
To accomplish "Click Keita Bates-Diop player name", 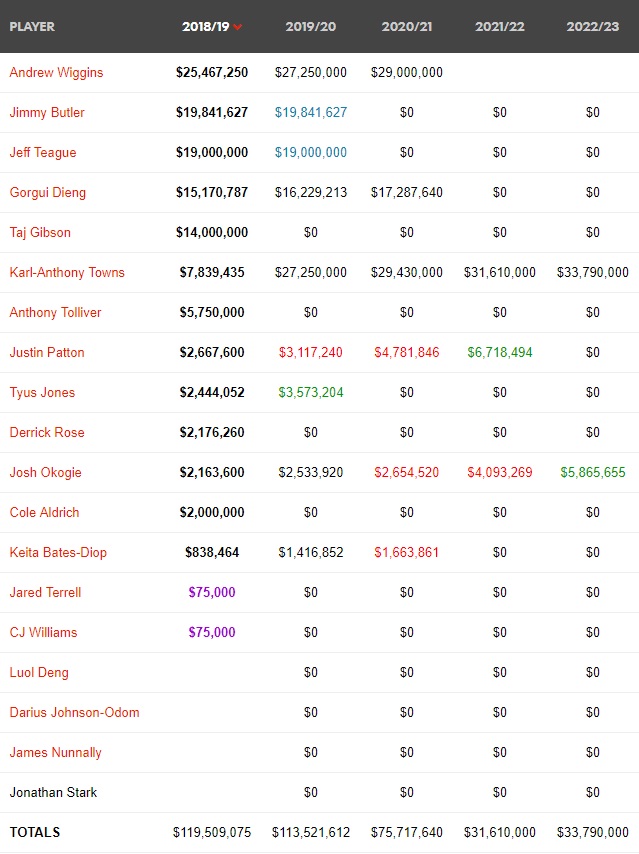I will pos(58,552).
